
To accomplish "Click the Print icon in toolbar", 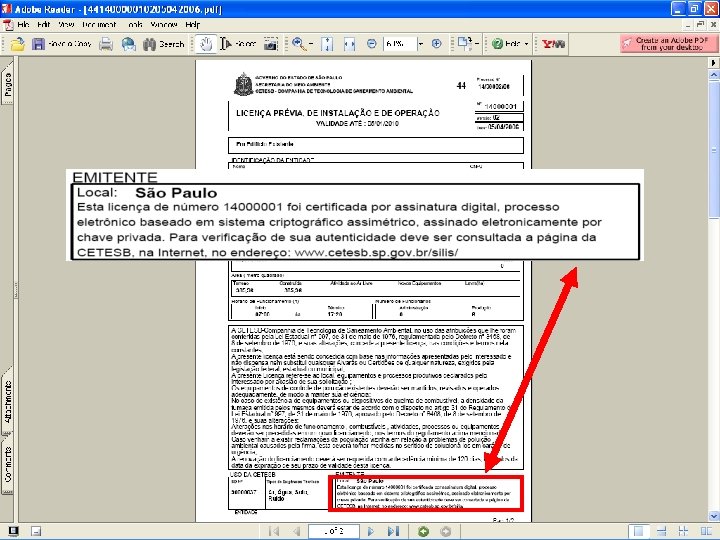I will 106,44.
